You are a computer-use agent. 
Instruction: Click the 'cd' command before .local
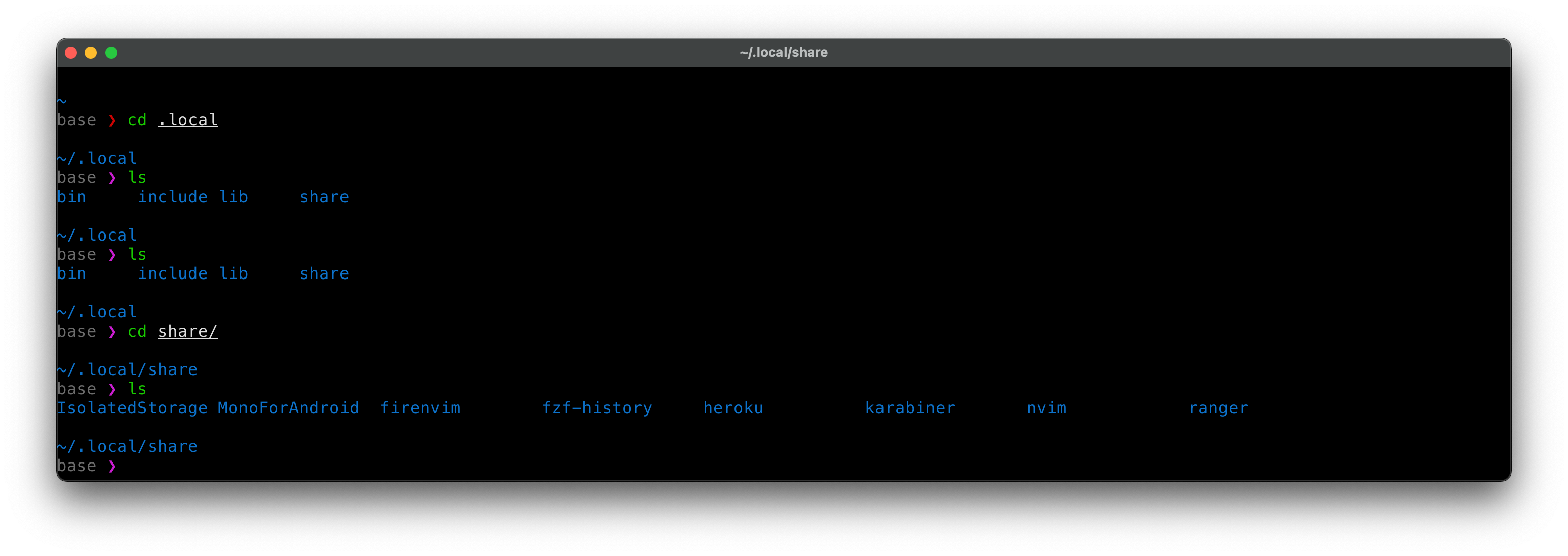pyautogui.click(x=137, y=120)
